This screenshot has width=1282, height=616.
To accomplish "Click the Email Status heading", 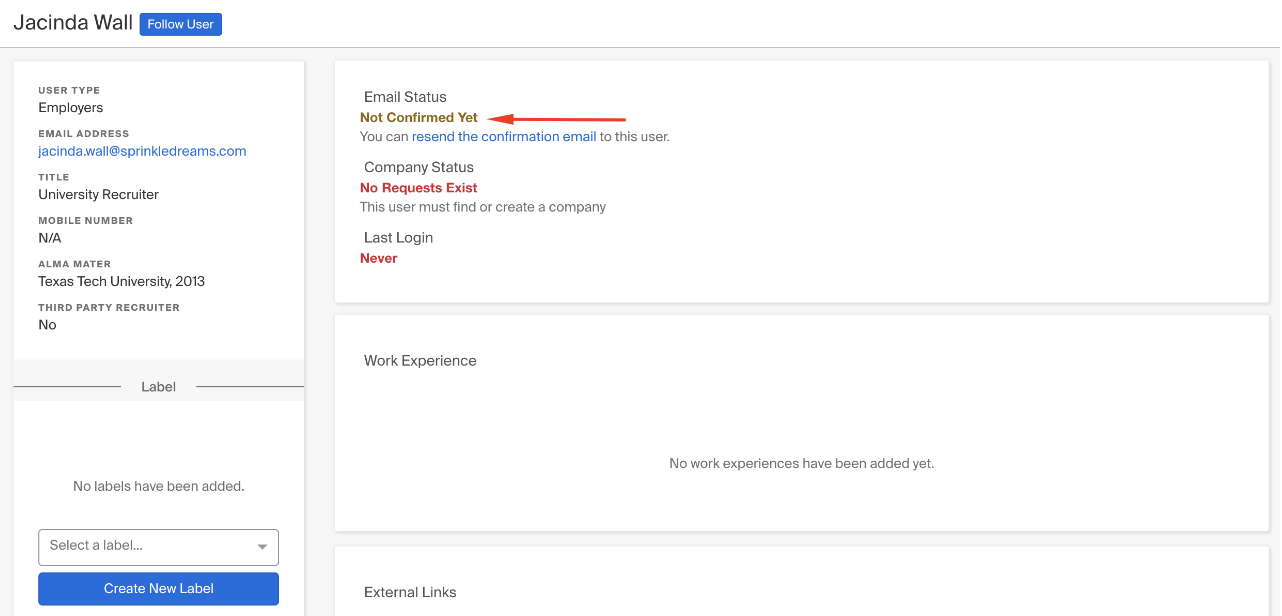I will tap(405, 97).
